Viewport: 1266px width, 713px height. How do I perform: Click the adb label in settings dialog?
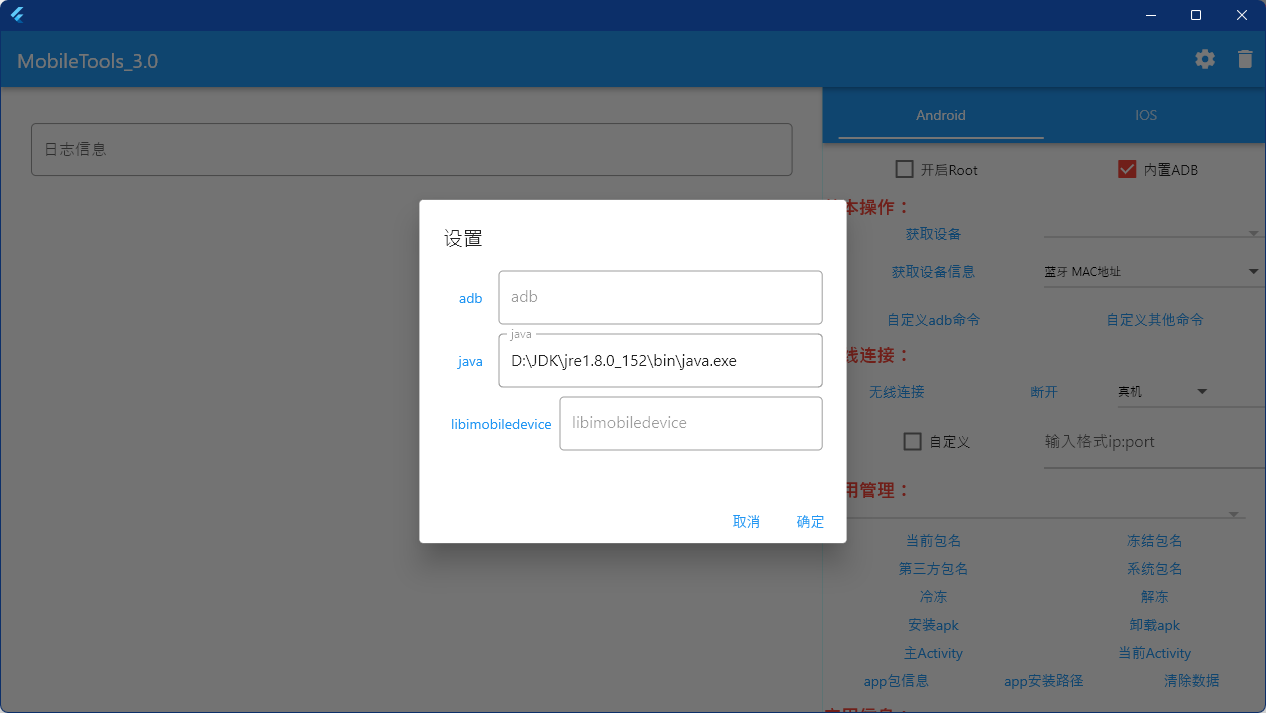pos(470,298)
